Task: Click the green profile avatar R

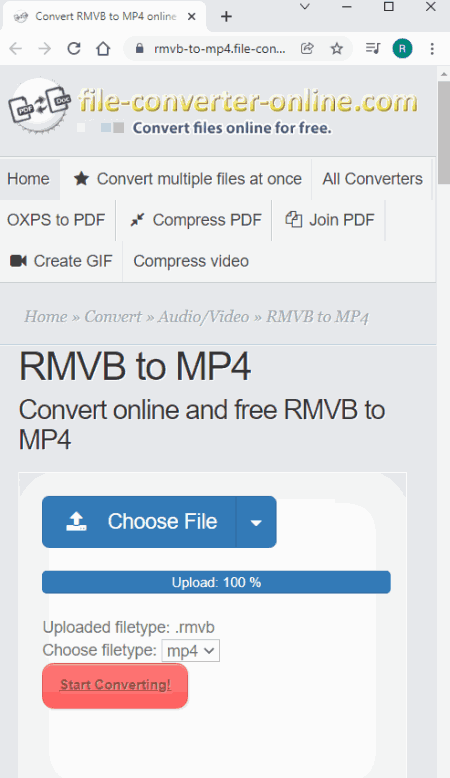Action: coord(402,49)
